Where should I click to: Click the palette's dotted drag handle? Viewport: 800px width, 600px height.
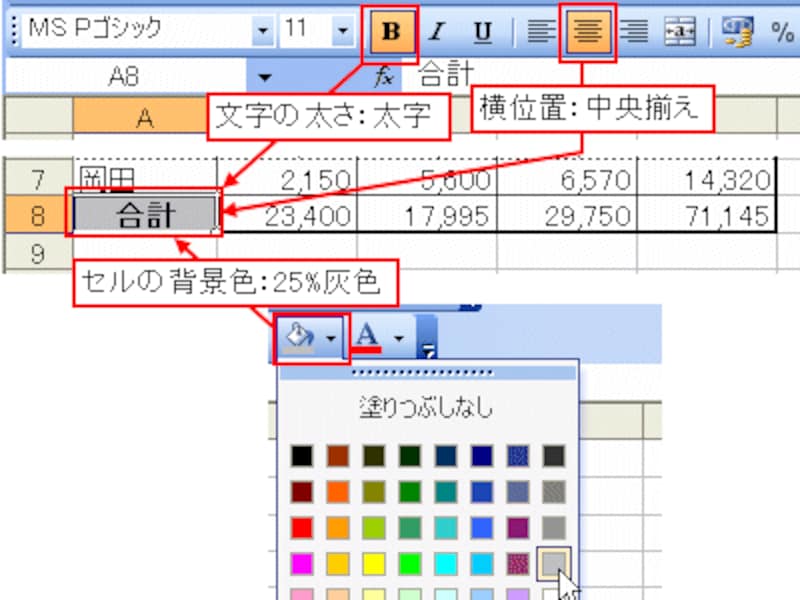click(x=428, y=373)
